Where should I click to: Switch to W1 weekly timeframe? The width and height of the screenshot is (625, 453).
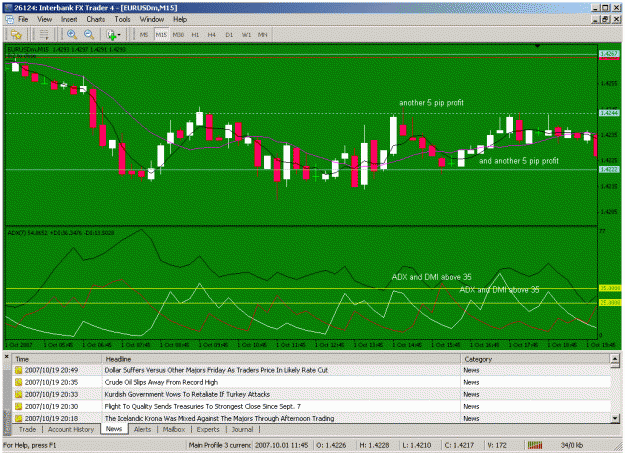coord(246,35)
